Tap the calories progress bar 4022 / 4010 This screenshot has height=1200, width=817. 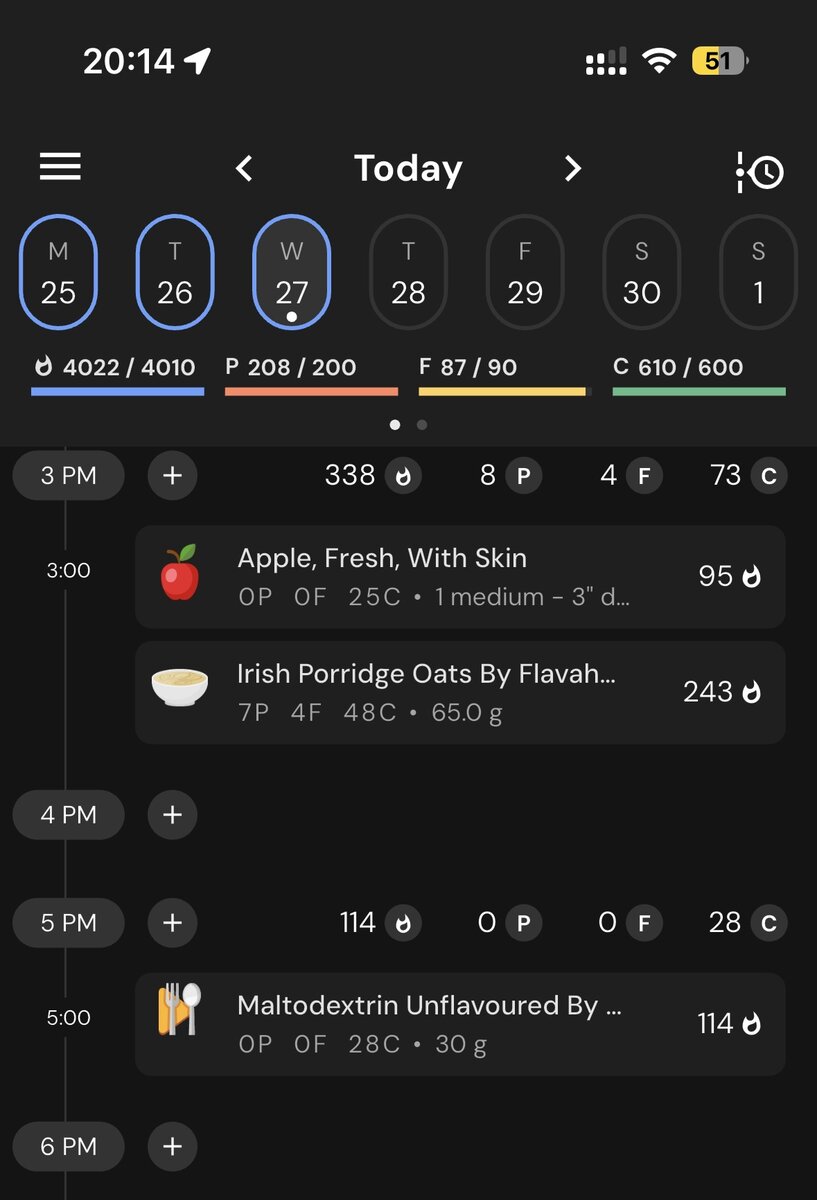[118, 378]
